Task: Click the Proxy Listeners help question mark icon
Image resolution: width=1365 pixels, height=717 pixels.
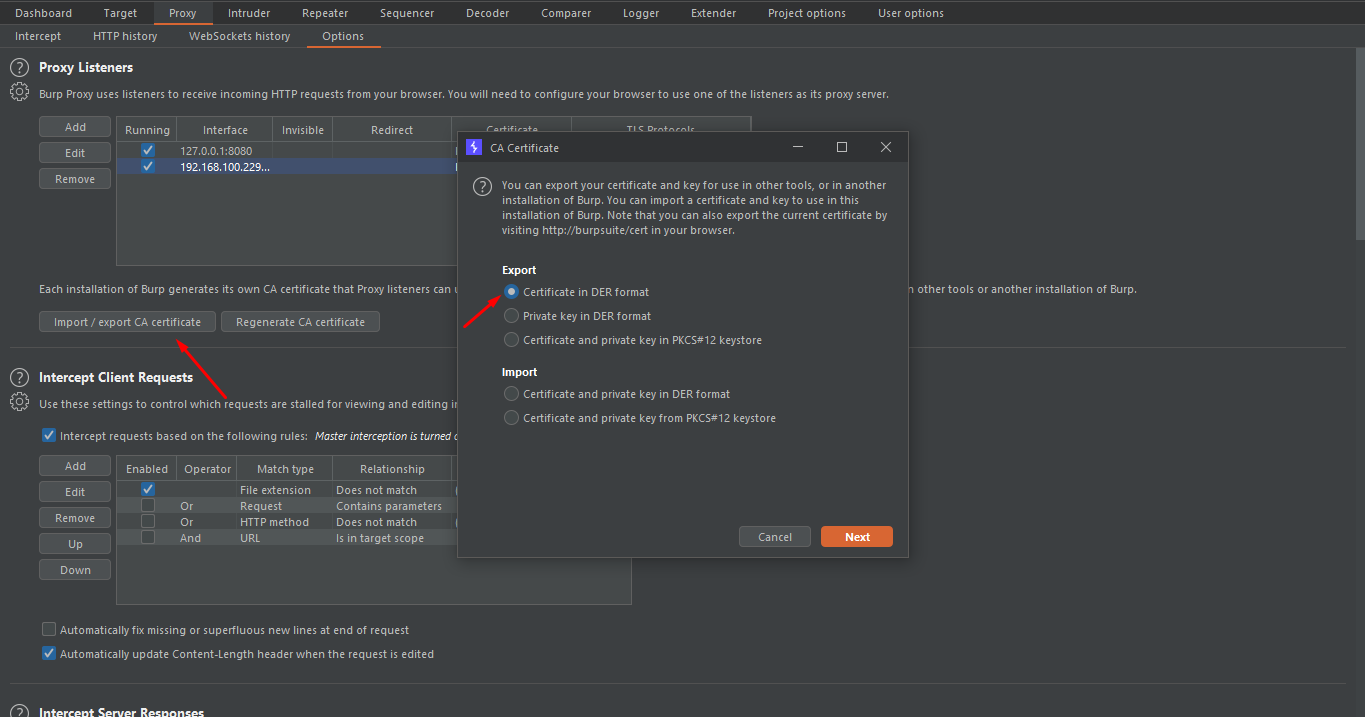Action: click(x=19, y=68)
